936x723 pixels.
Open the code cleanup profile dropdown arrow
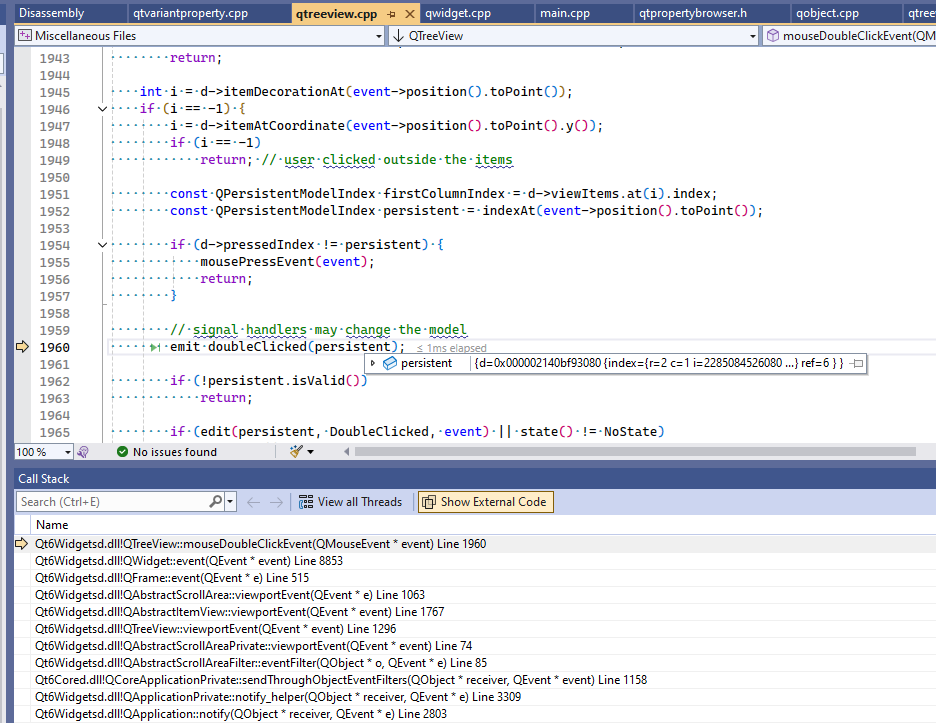[x=310, y=452]
